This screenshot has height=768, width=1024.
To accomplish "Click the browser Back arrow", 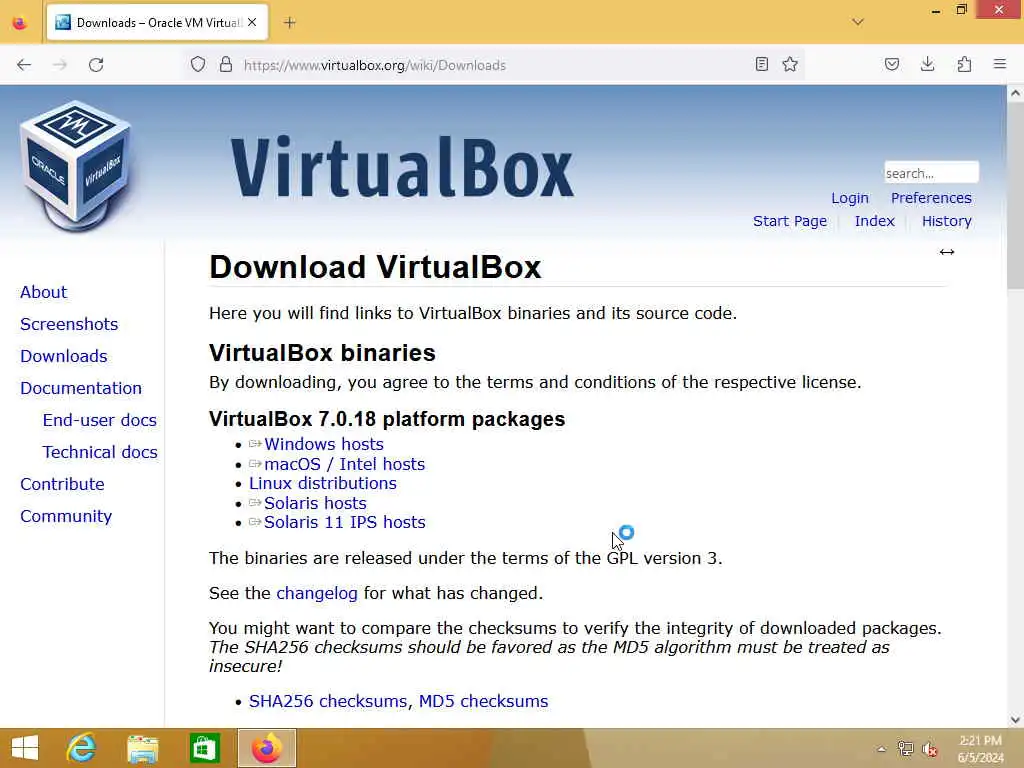I will (x=24, y=65).
